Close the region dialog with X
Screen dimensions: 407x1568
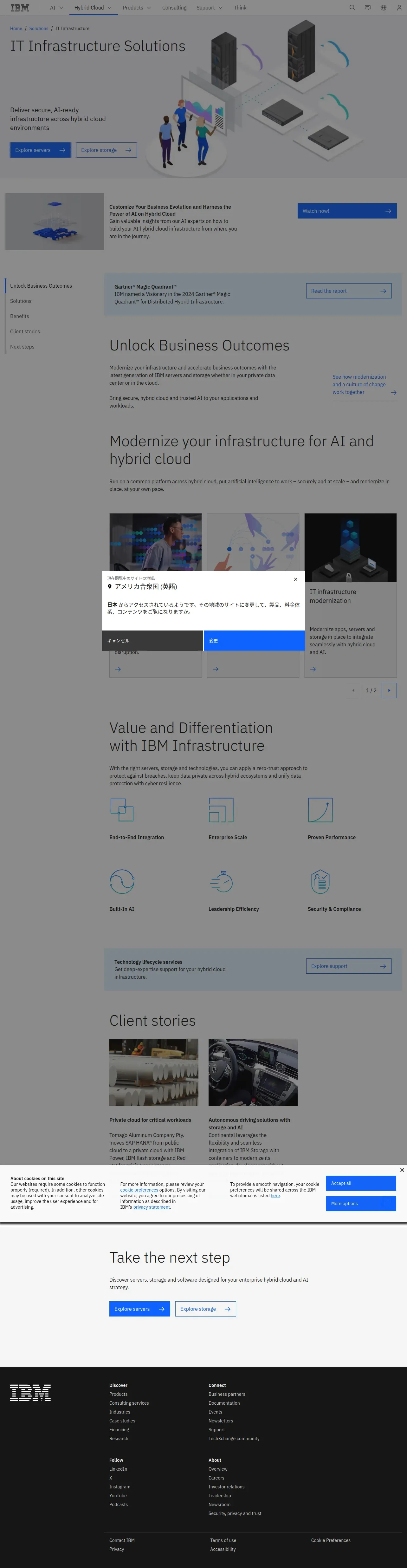pyautogui.click(x=296, y=579)
